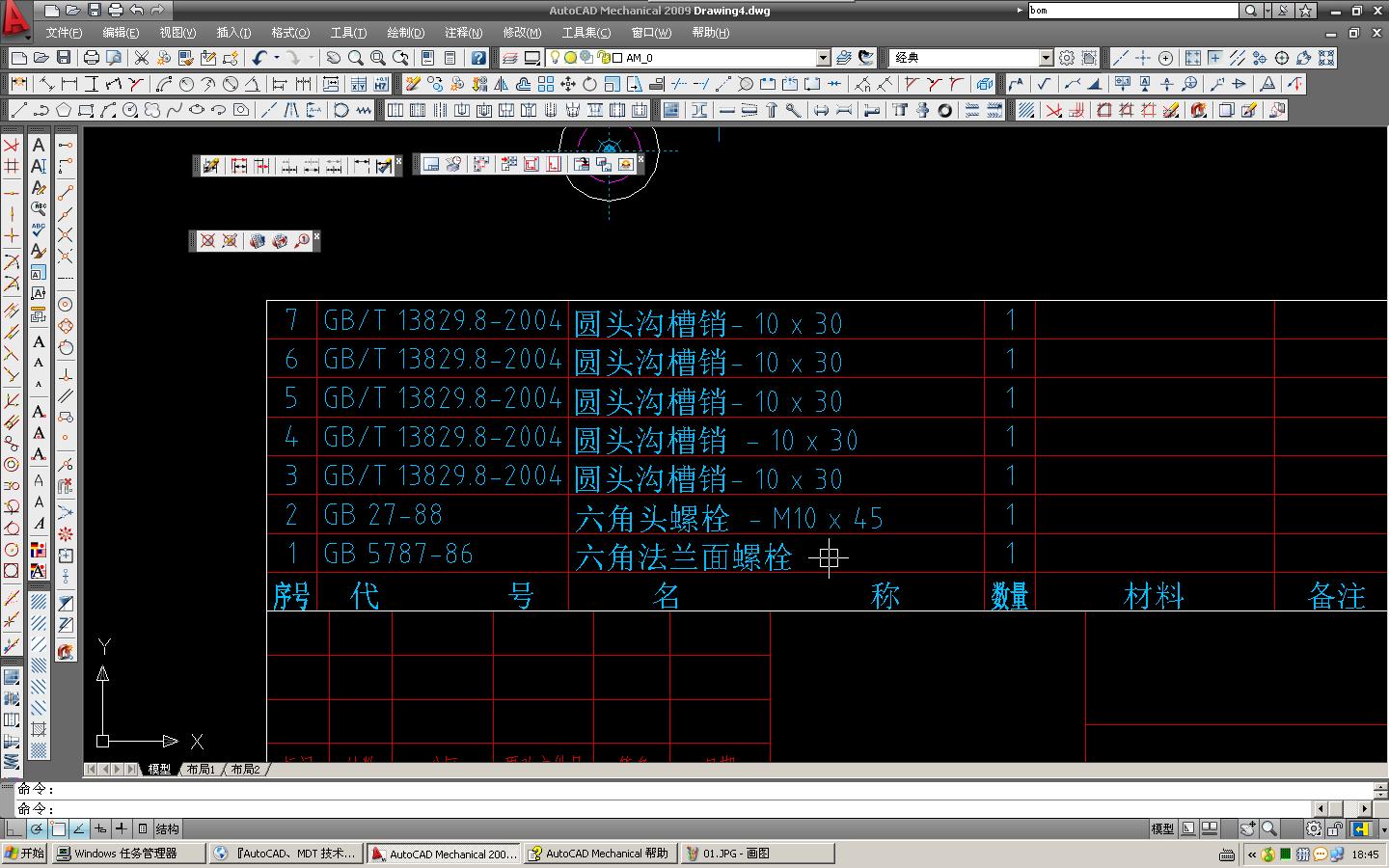Toggle the layer freeze sun icon
The height and width of the screenshot is (868, 1389).
[570, 58]
